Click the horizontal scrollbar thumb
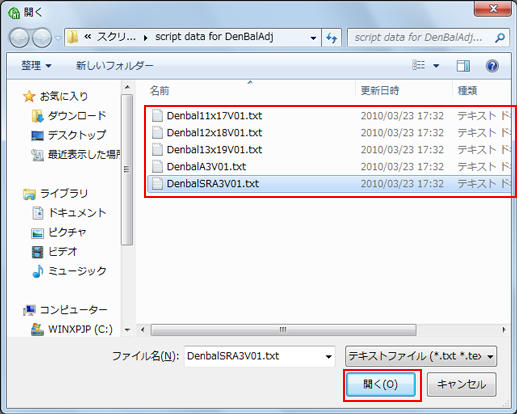Screen dimensions: 517x414 283,330
